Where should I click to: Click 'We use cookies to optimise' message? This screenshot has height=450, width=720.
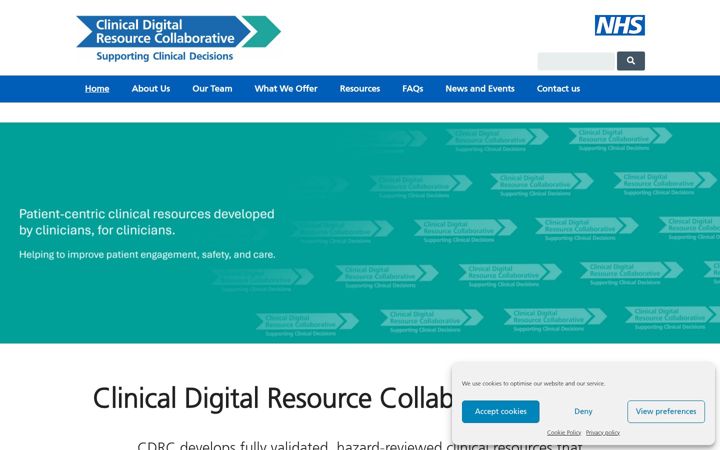(533, 383)
